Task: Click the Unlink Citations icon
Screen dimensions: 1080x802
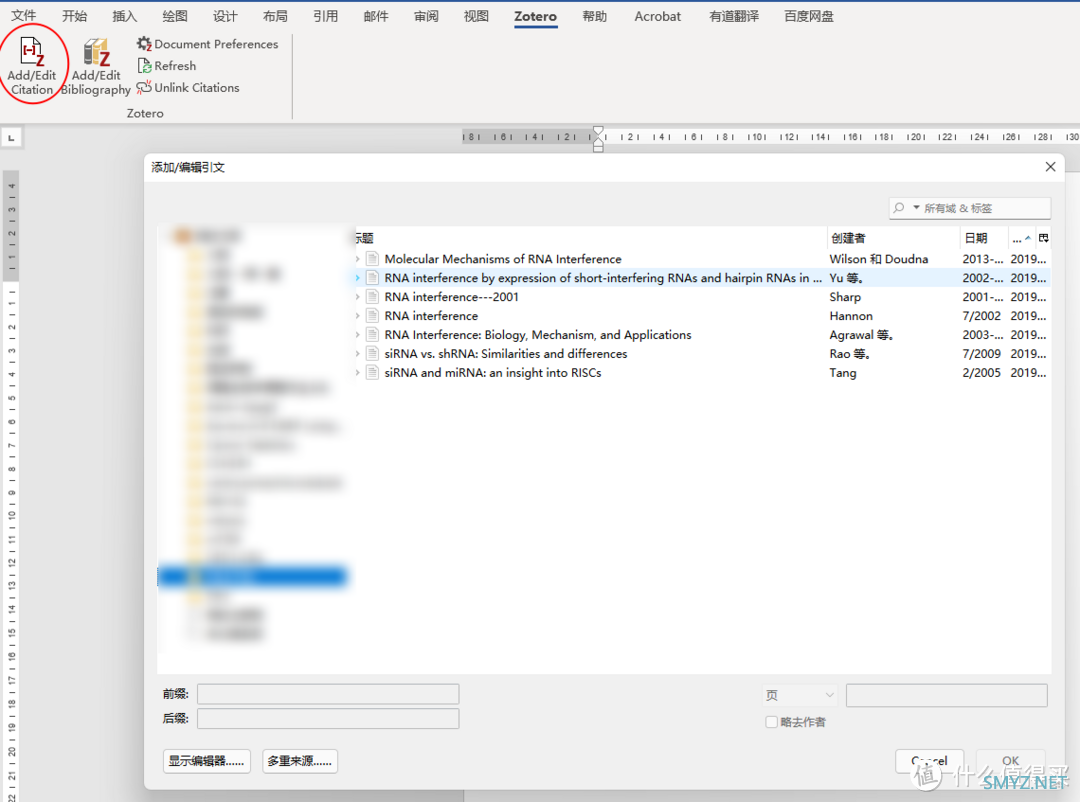Action: click(144, 88)
